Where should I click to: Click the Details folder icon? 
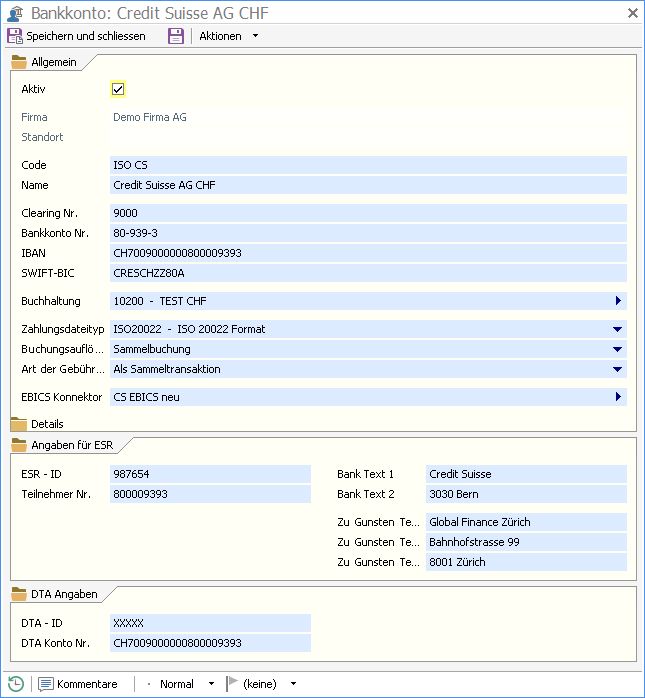tap(19, 424)
